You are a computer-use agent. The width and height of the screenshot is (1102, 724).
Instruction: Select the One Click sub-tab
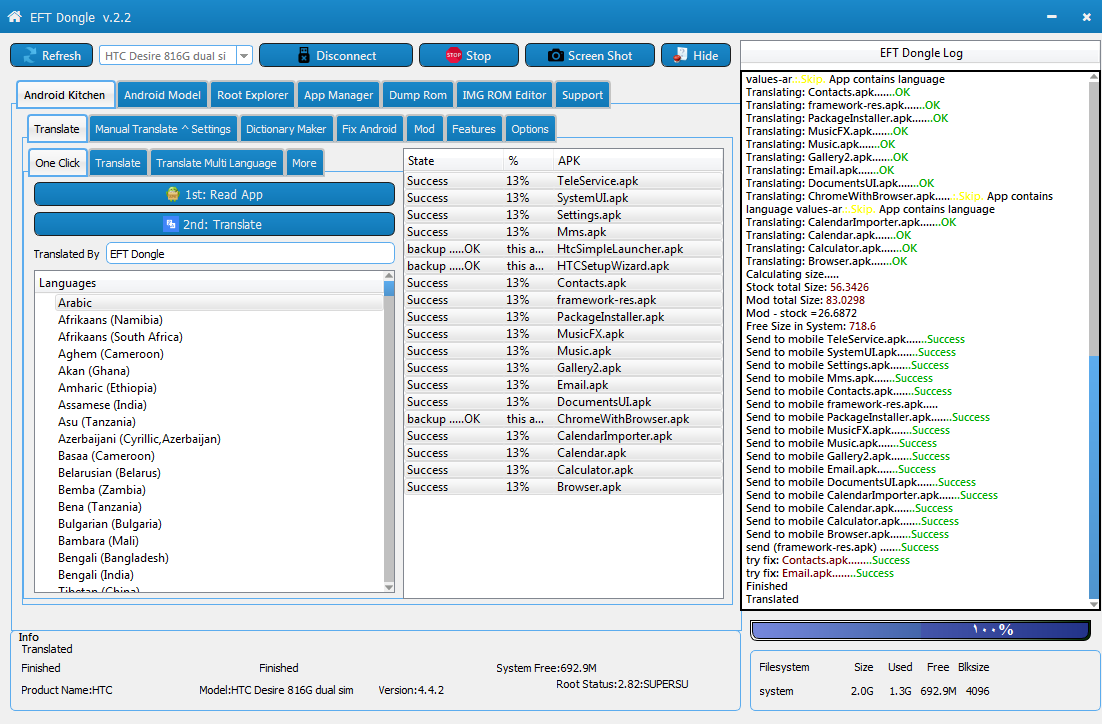coord(58,162)
